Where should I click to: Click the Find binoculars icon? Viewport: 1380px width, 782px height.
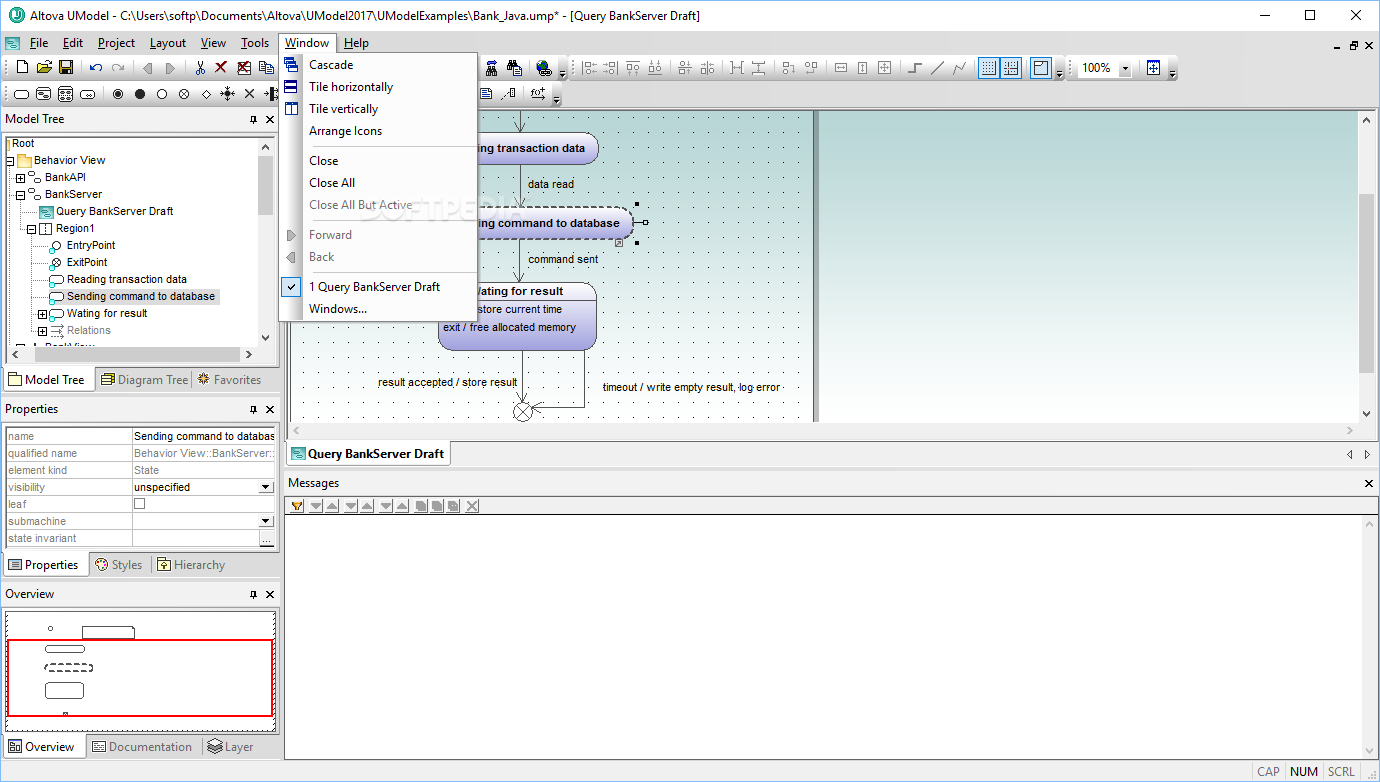491,68
